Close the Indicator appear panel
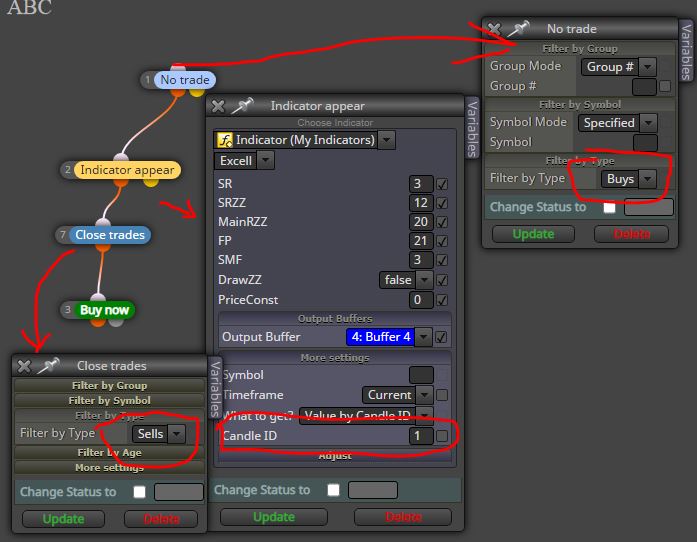Image resolution: width=697 pixels, height=542 pixels. (x=218, y=106)
